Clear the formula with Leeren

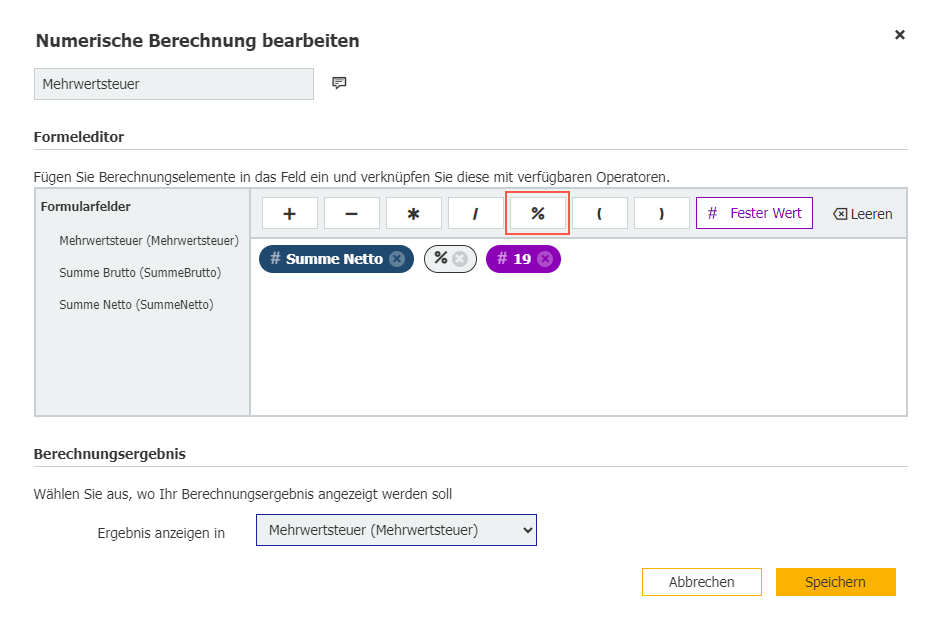coord(863,214)
